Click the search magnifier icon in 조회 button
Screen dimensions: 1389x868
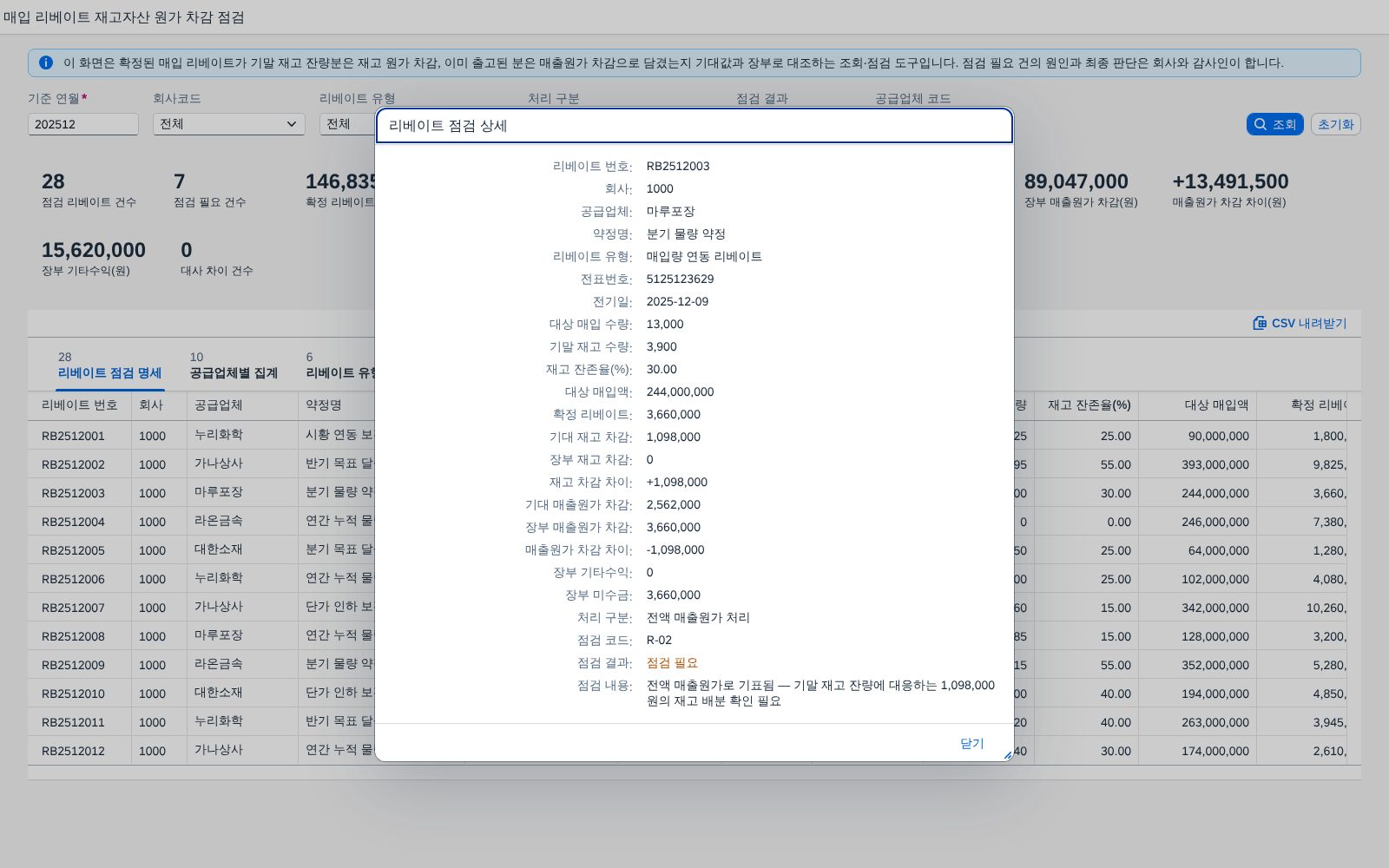click(1261, 124)
